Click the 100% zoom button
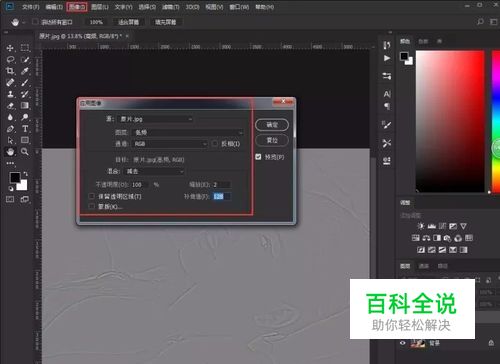 96,22
